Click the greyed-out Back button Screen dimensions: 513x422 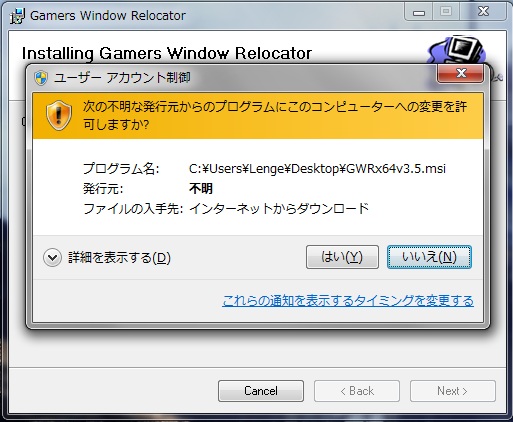tap(357, 391)
